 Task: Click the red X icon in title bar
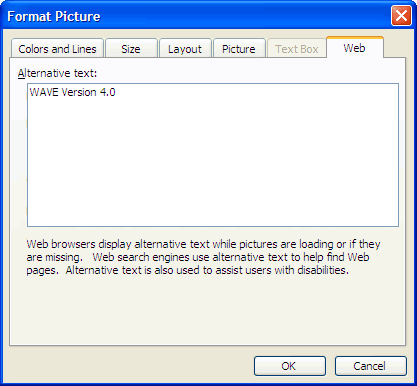click(x=401, y=16)
